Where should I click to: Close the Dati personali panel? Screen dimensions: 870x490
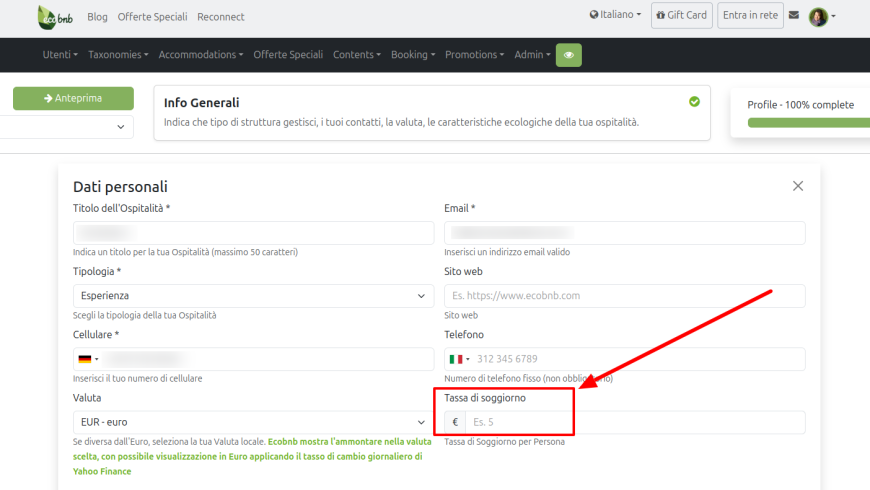tap(797, 186)
